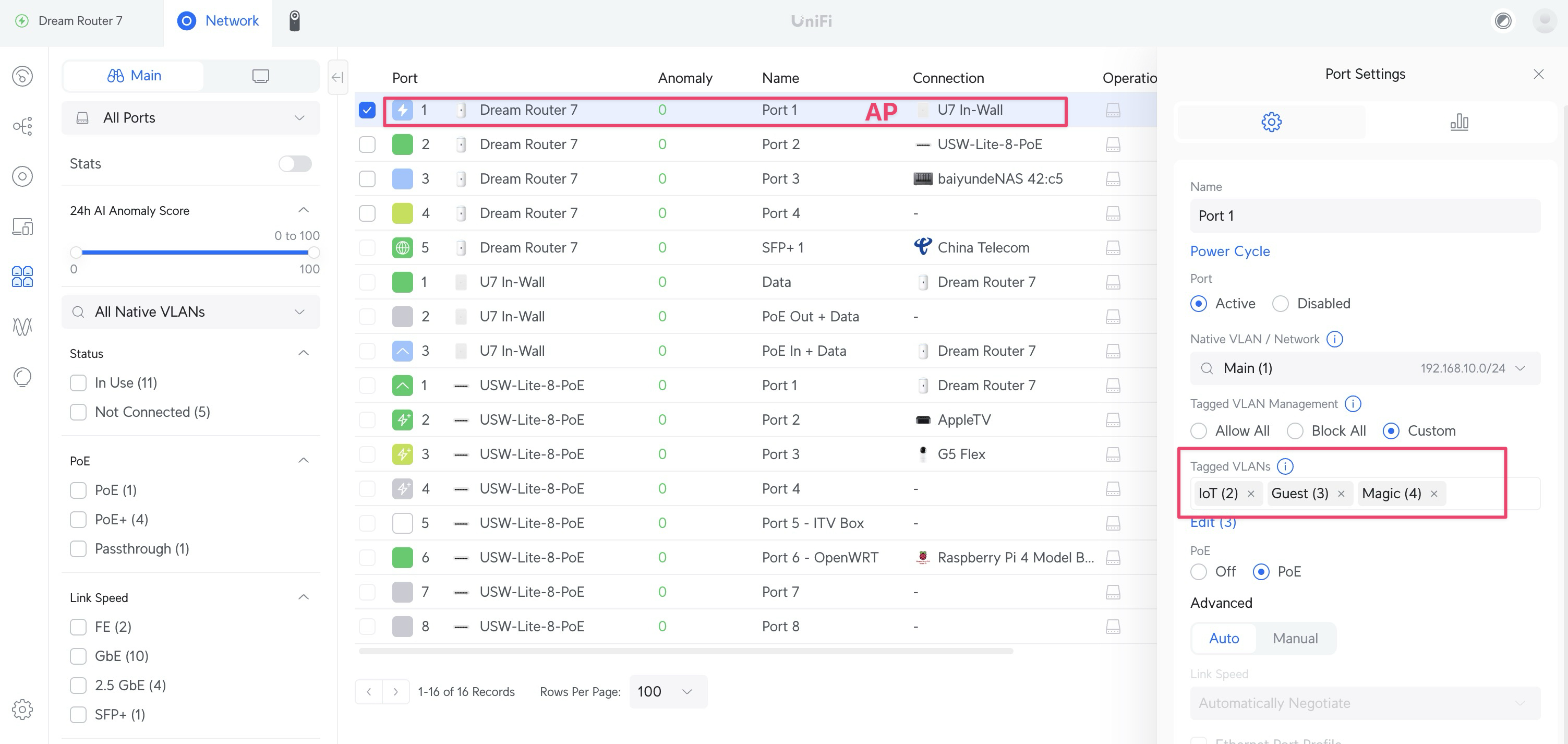This screenshot has width=1568, height=744.
Task: Select the Manual tab under Advanced
Action: (x=1295, y=638)
